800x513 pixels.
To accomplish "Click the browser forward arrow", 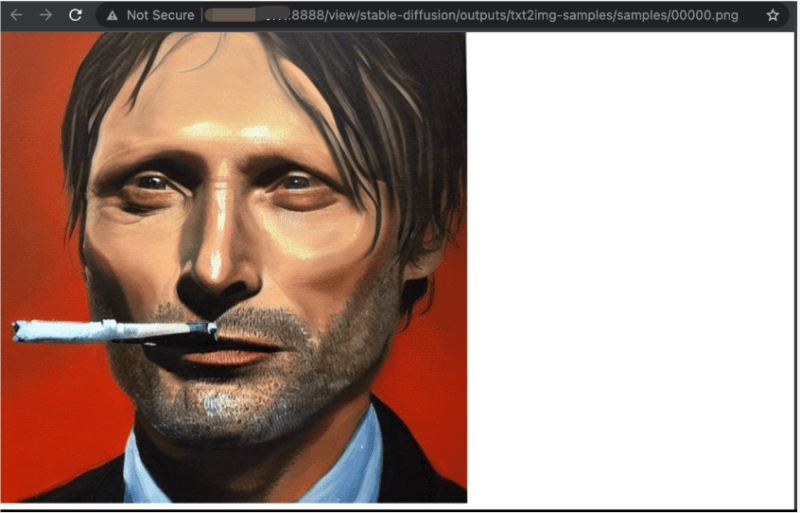I will pos(46,15).
